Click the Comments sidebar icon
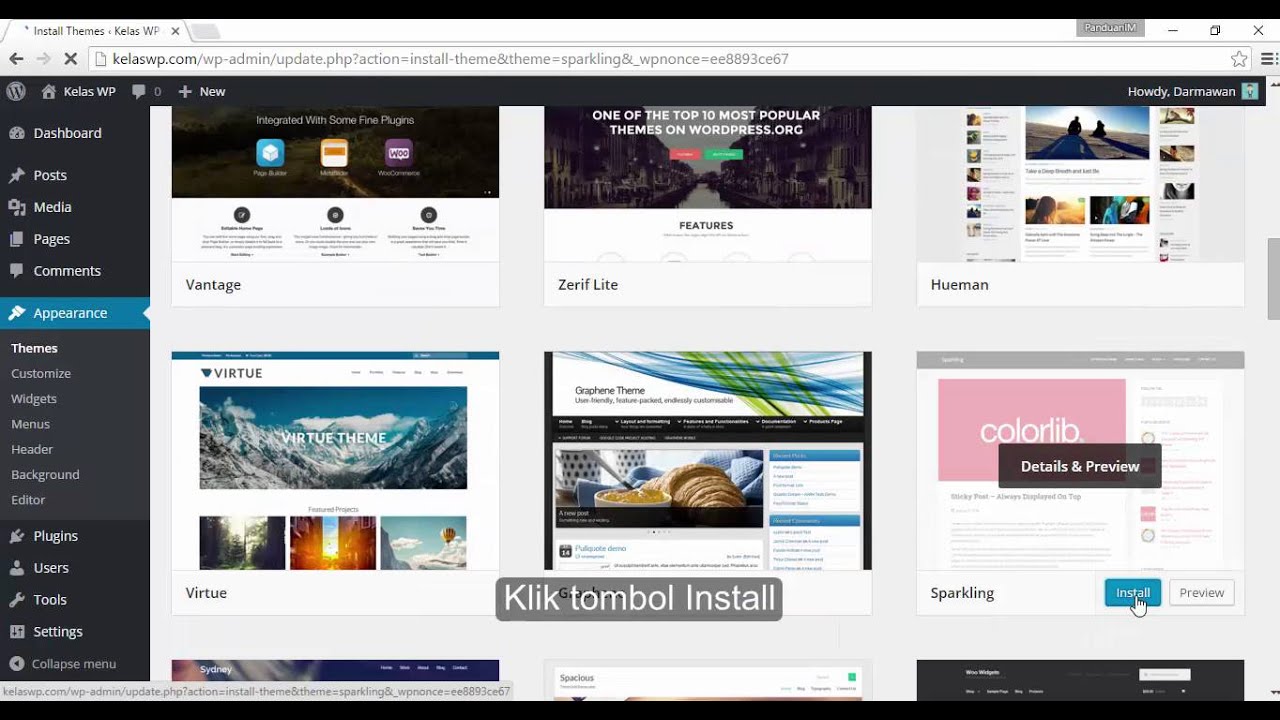This screenshot has width=1280, height=720. tap(16, 271)
